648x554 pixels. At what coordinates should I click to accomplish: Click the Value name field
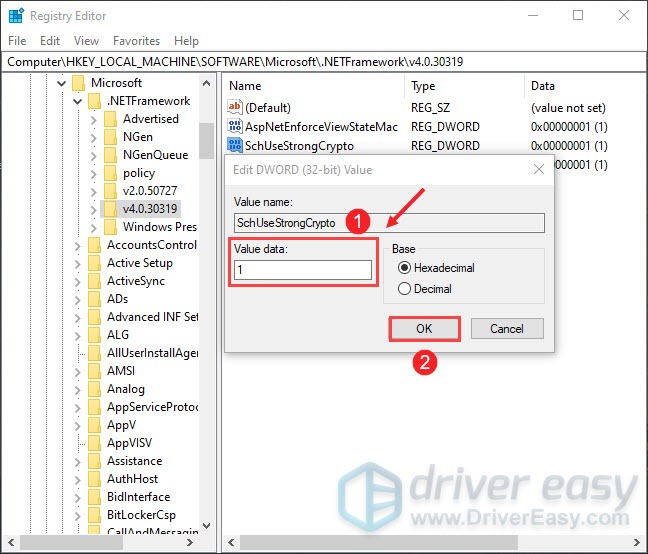point(389,223)
